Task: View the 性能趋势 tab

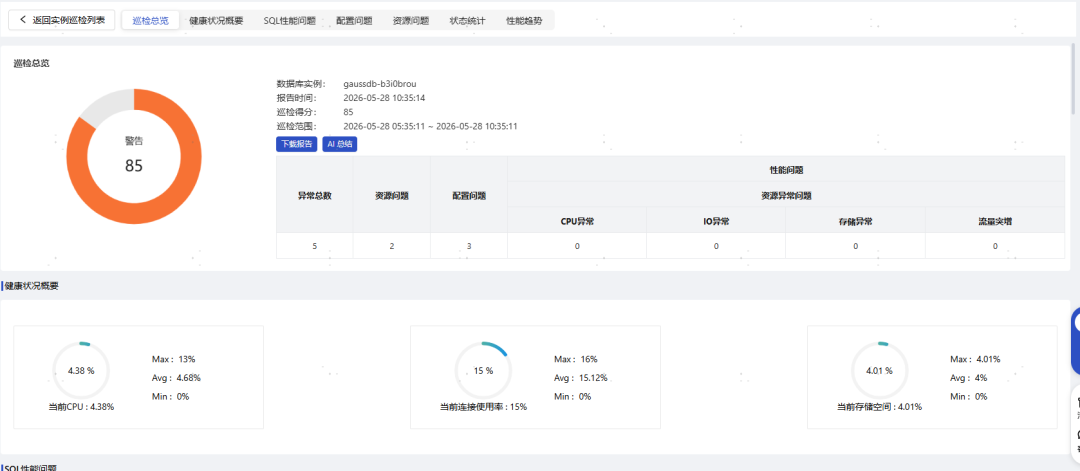Action: [x=524, y=21]
